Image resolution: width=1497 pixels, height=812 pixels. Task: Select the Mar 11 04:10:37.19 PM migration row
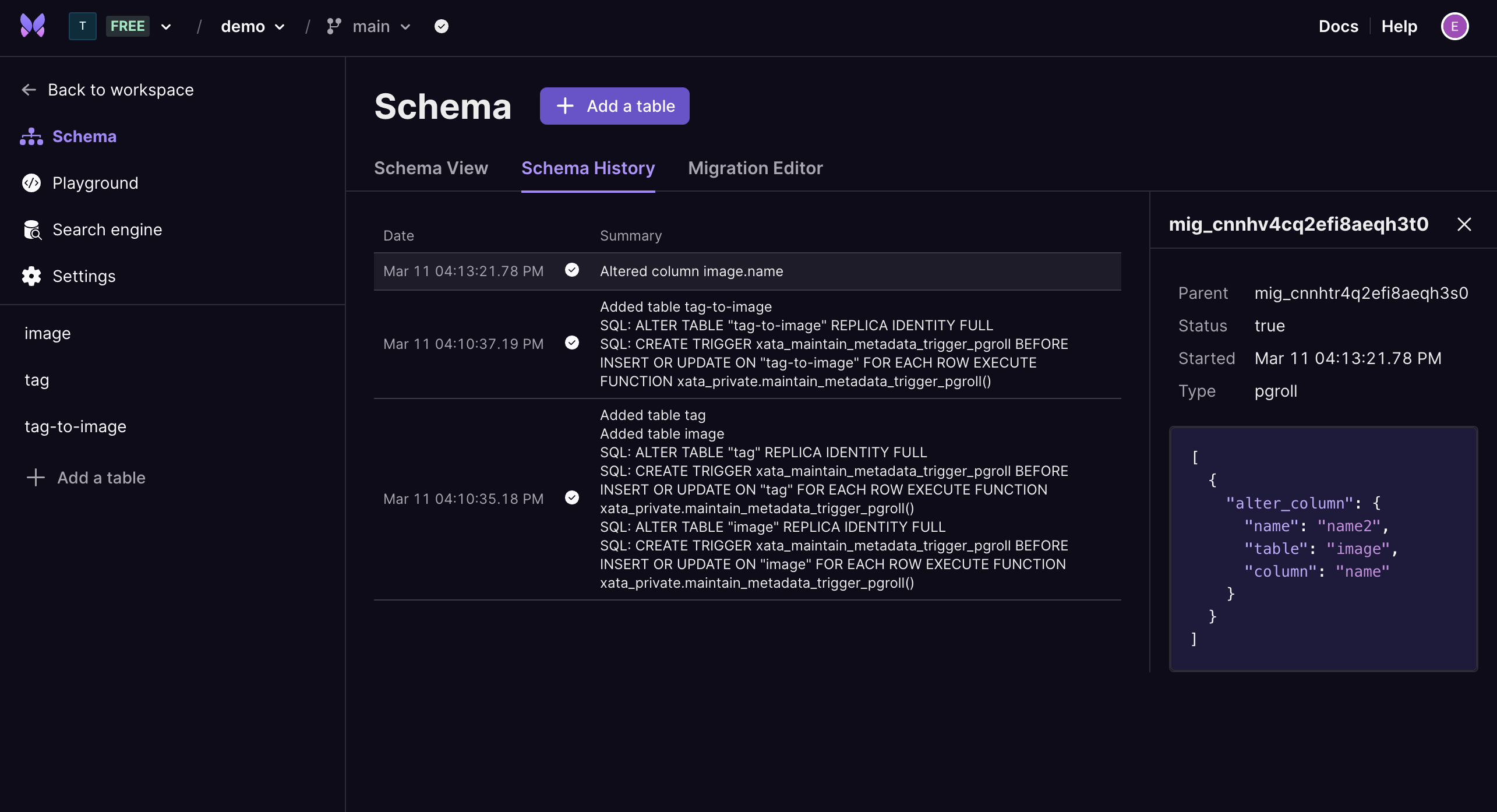click(x=747, y=344)
